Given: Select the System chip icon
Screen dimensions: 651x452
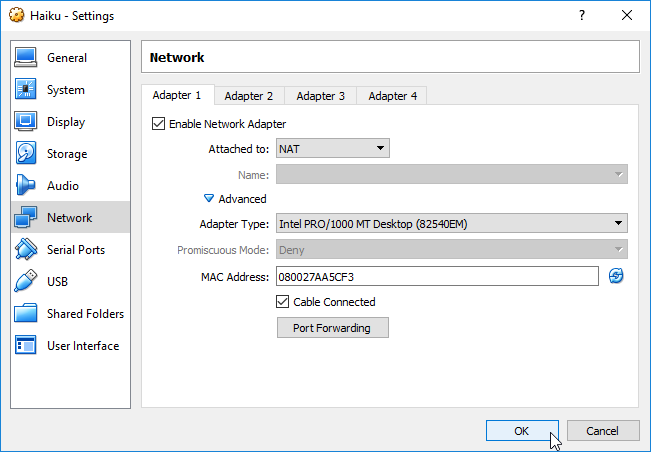Looking at the screenshot, I should (x=27, y=90).
